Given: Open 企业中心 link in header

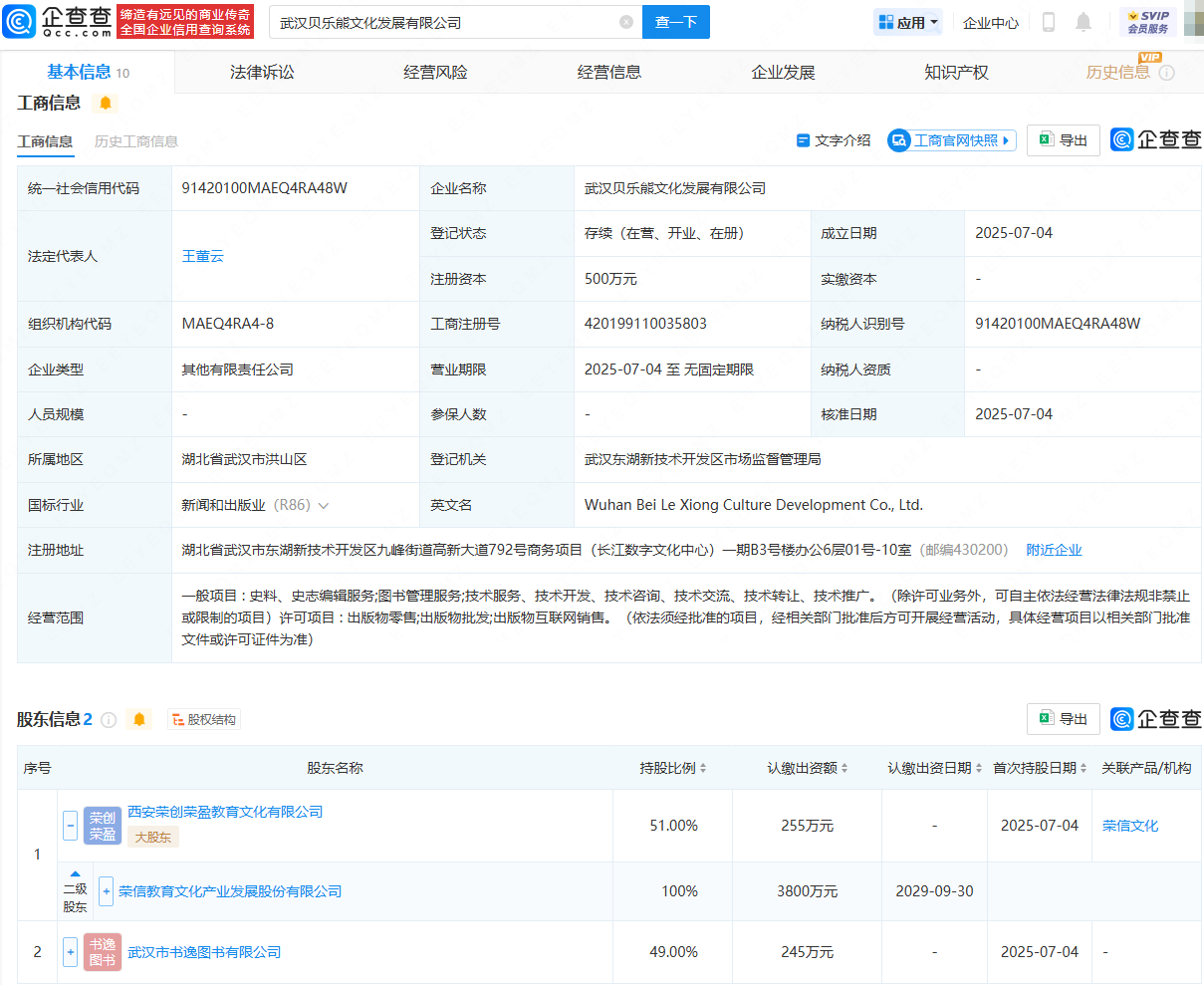Looking at the screenshot, I should click(x=991, y=22).
